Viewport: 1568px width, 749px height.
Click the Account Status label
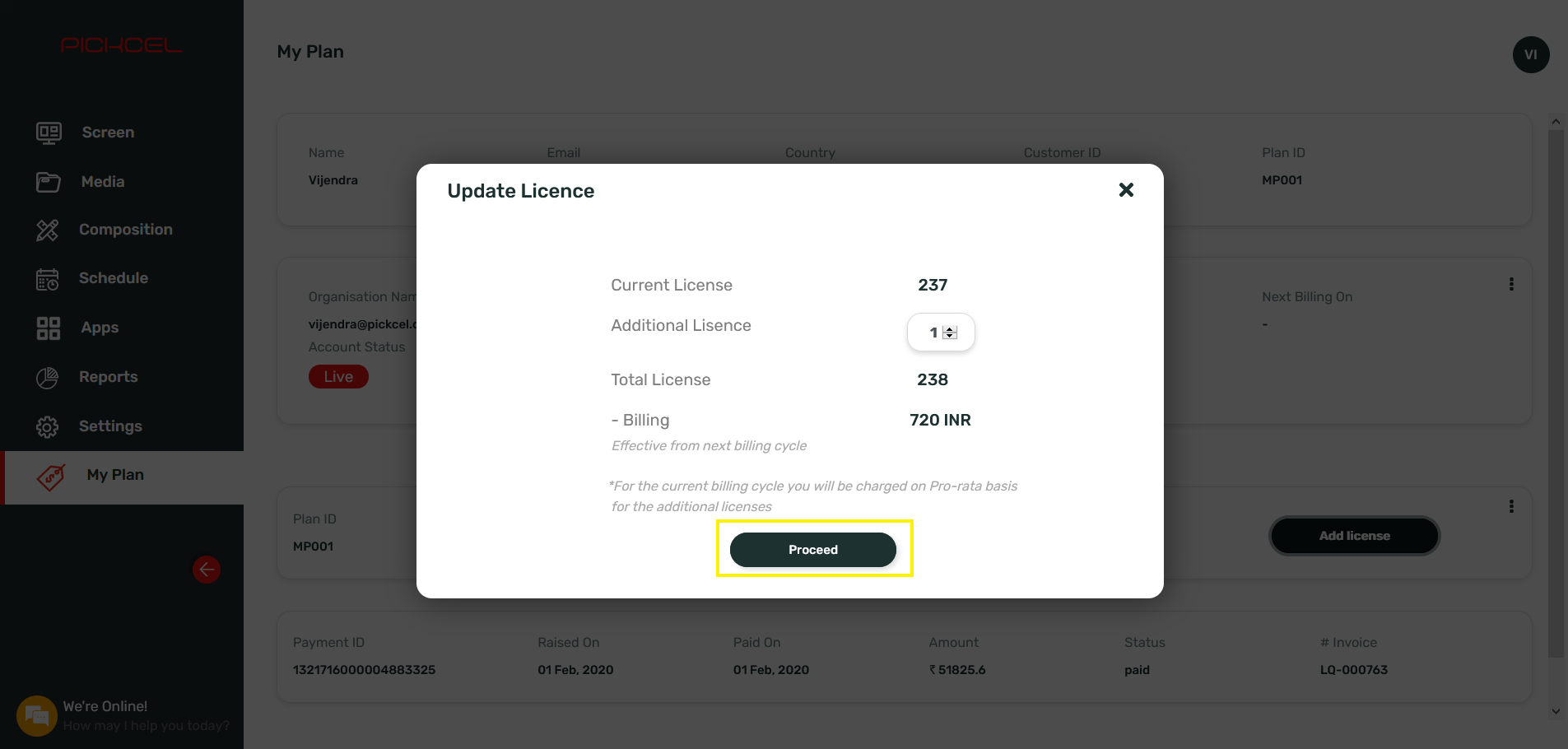(x=356, y=347)
